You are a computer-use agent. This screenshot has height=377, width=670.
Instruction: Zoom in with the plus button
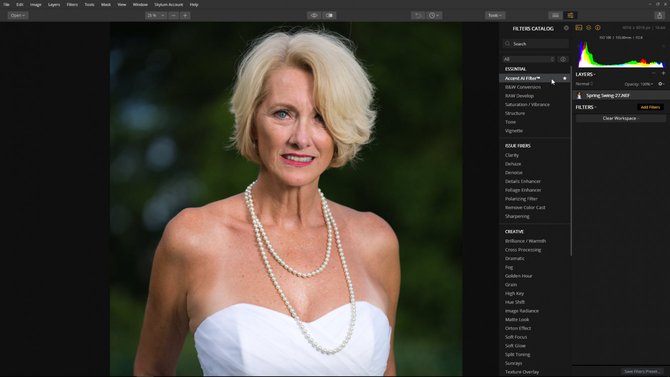coord(185,15)
